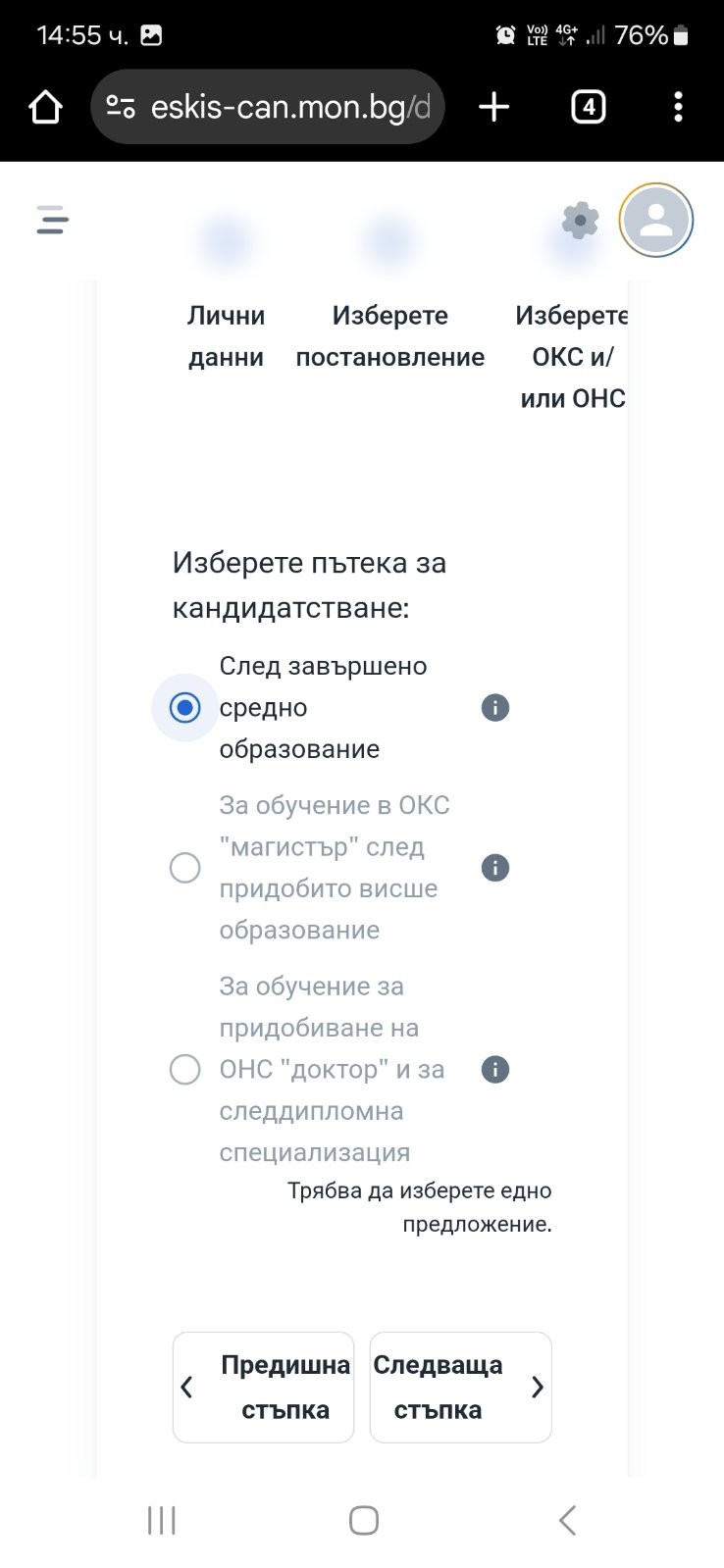Screen dimensions: 724x1568
Task: Select the ОКС "магистър" radio option
Action: (x=185, y=868)
